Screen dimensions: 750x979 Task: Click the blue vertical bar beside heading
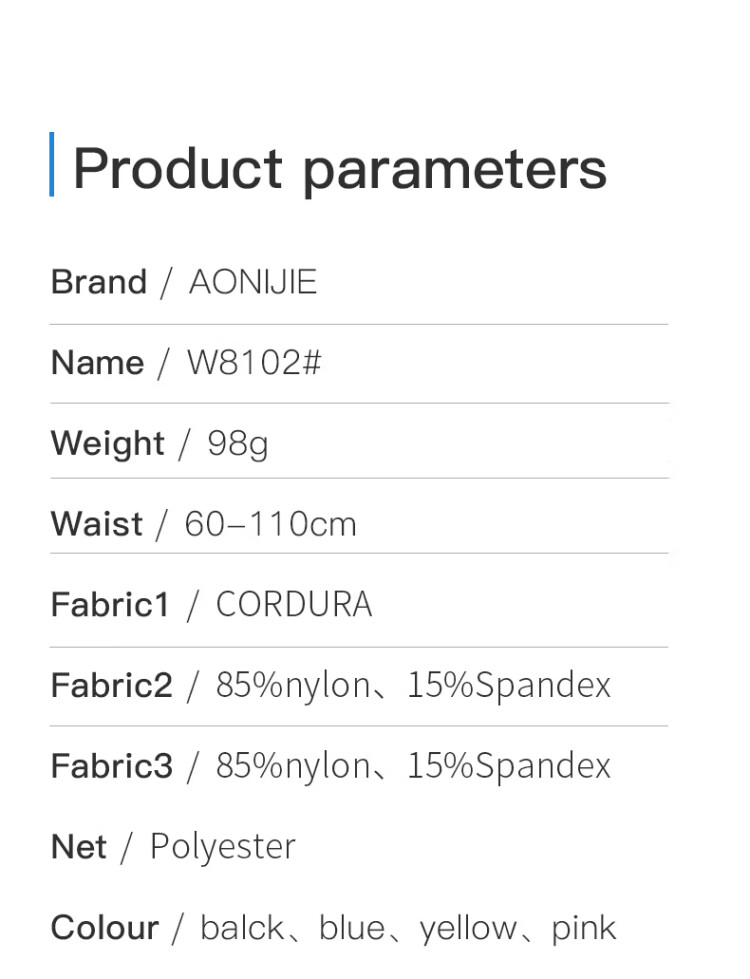[52, 164]
